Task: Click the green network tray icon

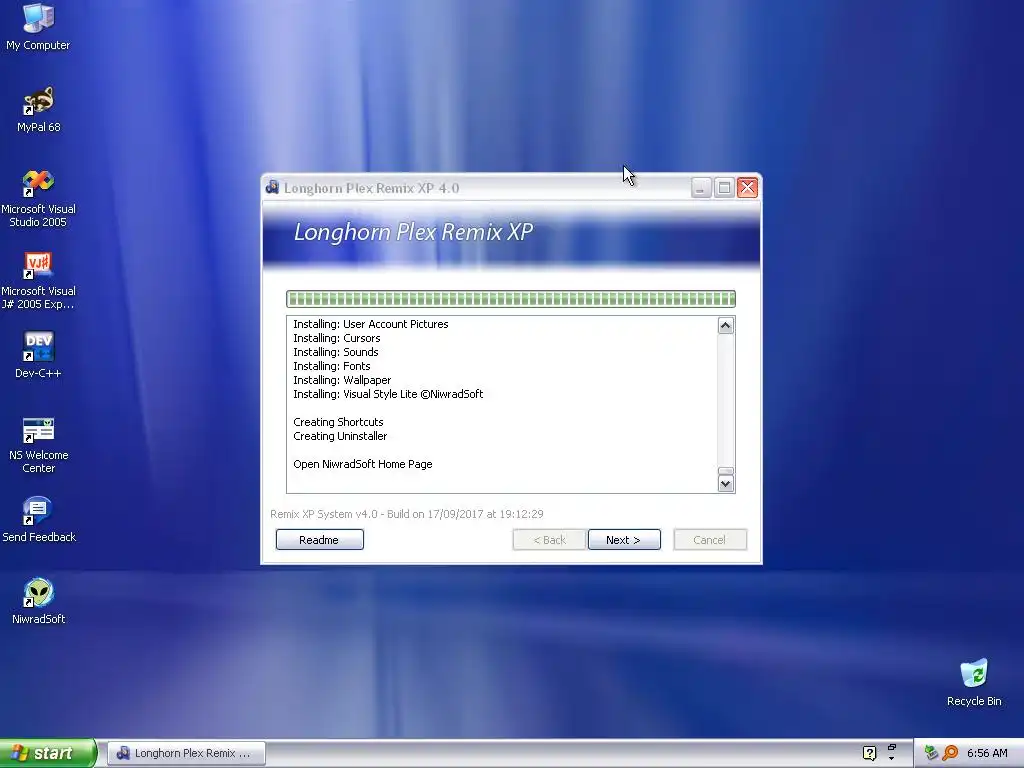Action: tap(931, 753)
